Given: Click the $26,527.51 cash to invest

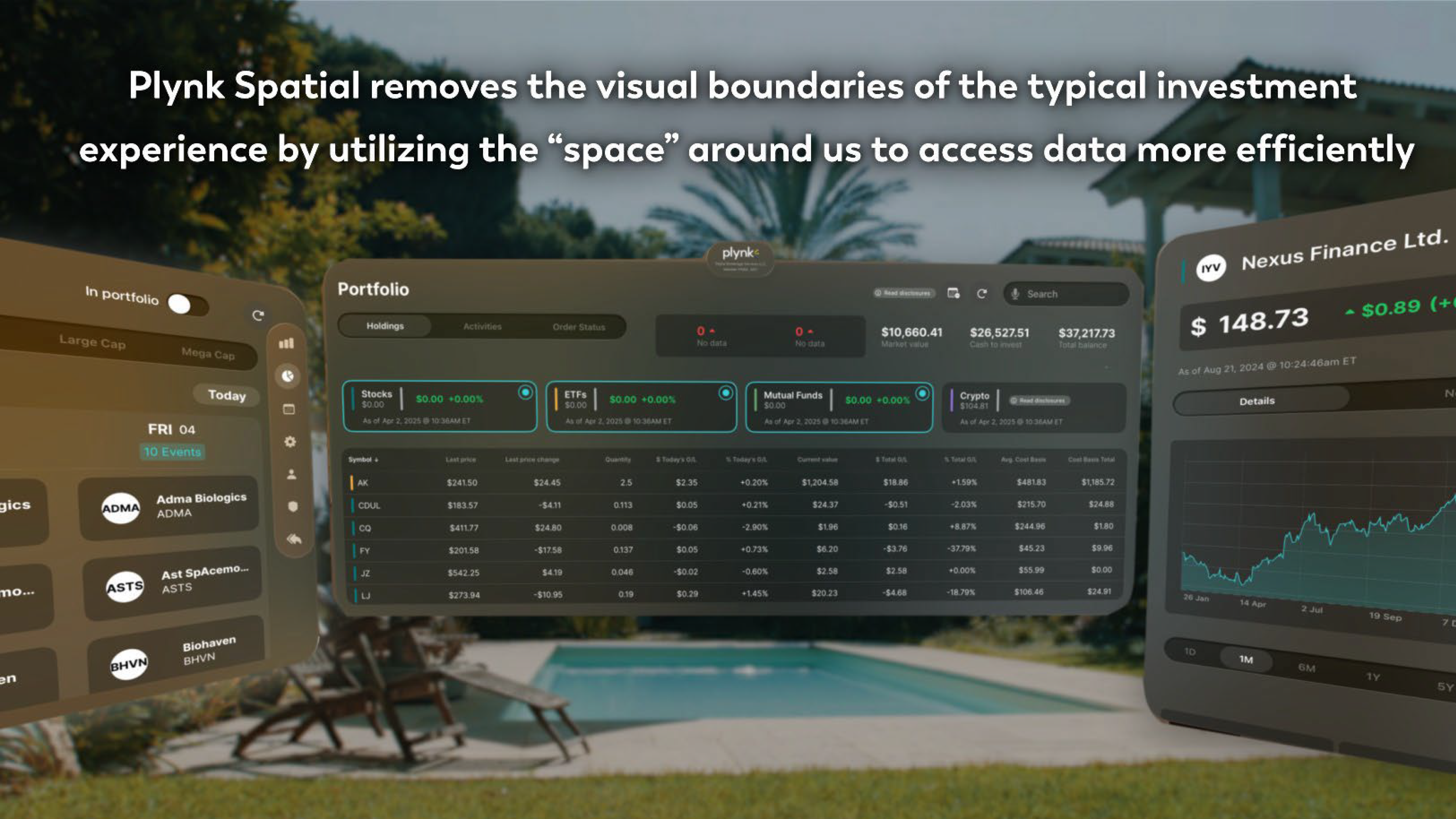Looking at the screenshot, I should click(999, 333).
